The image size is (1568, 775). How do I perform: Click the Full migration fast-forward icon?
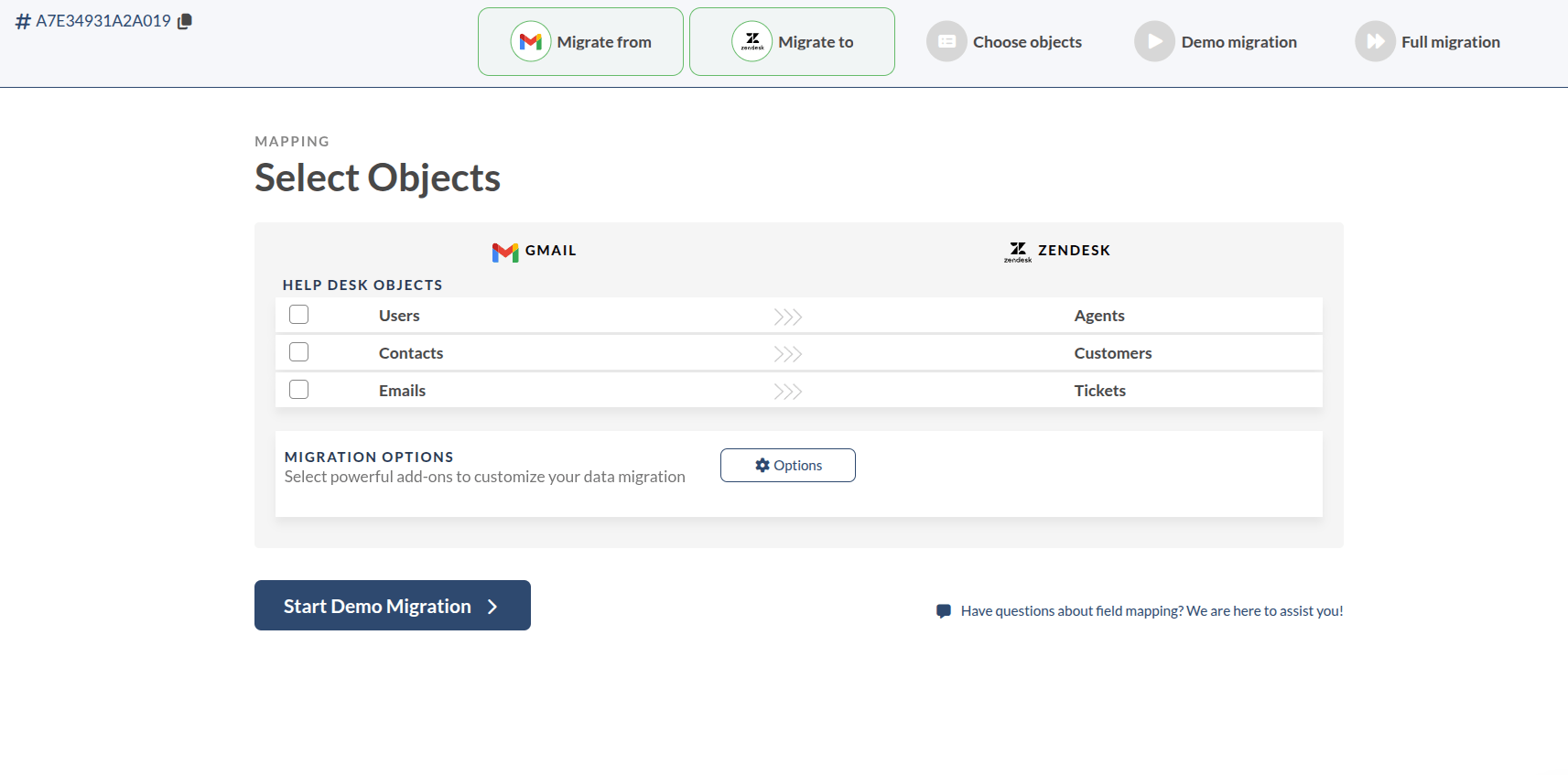[1375, 41]
